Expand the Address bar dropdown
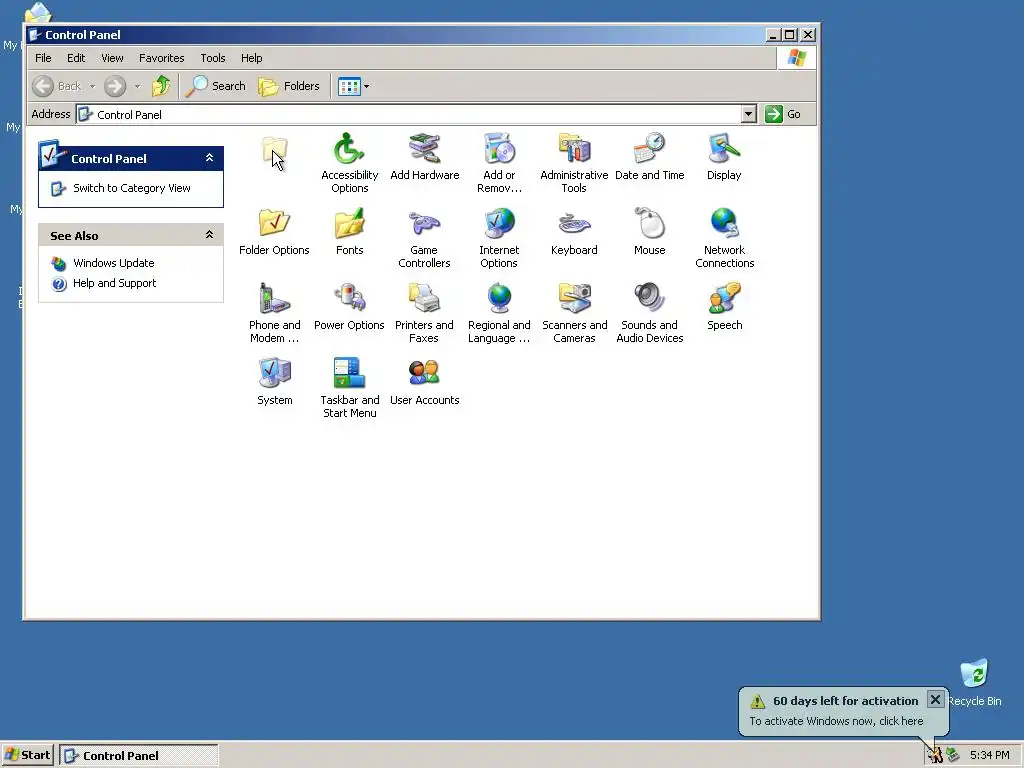Screen dimensions: 1024x768 click(749, 114)
